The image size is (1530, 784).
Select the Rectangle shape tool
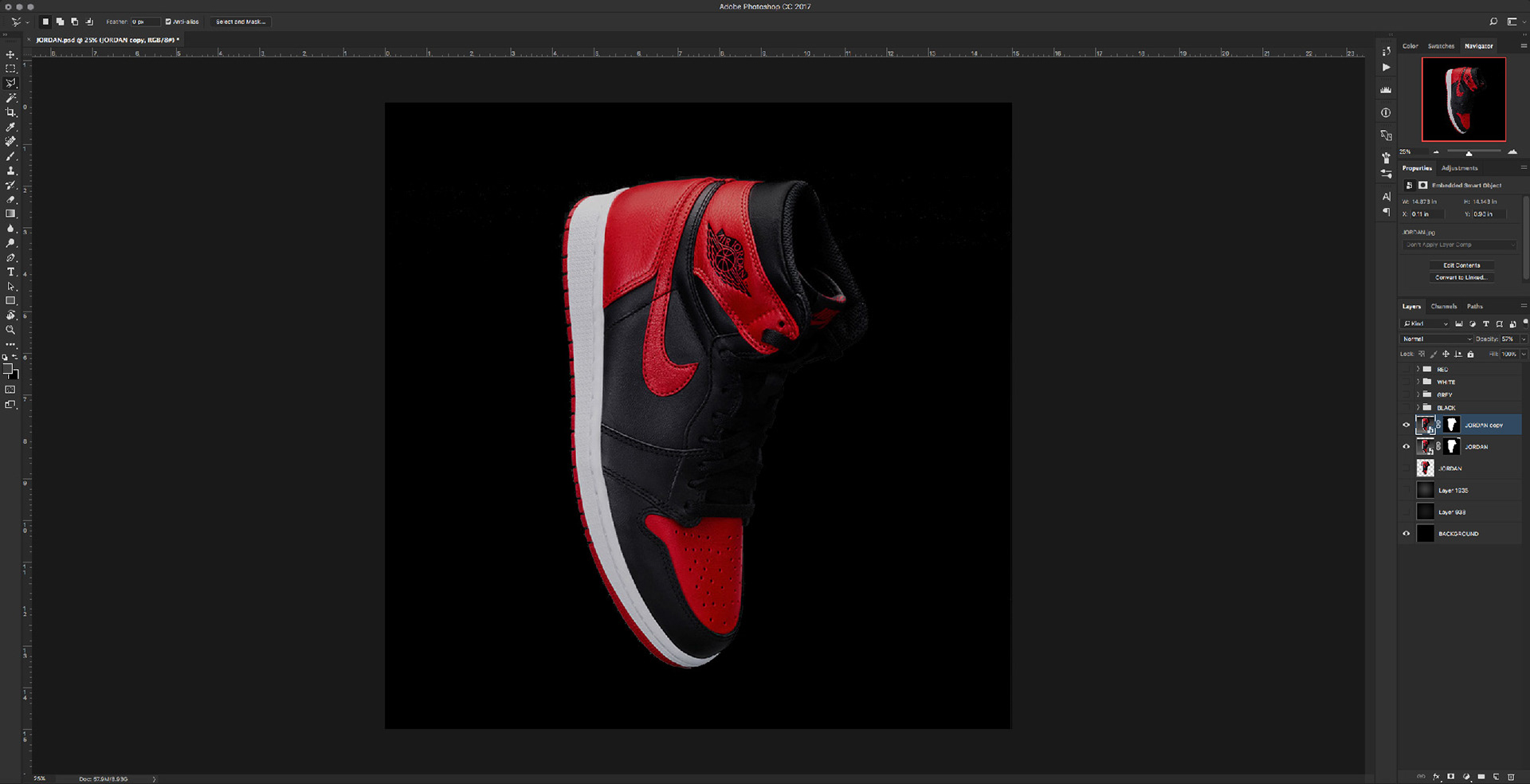click(x=10, y=300)
